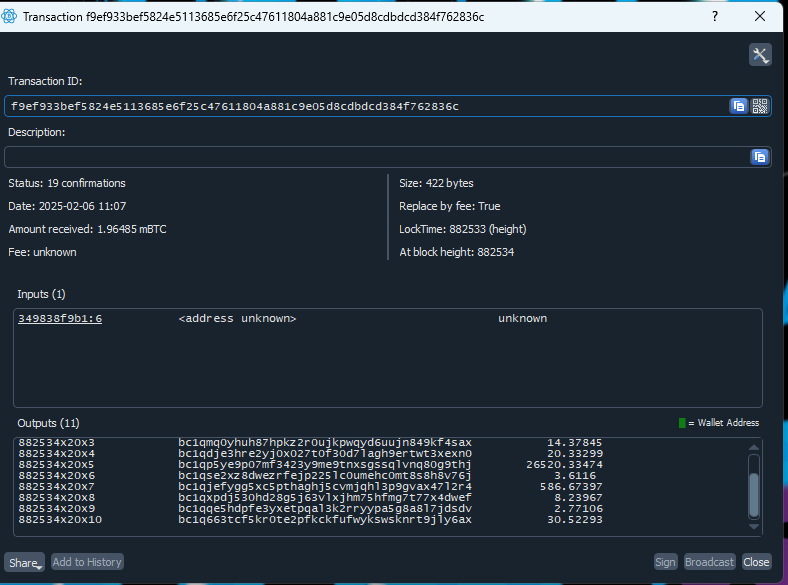Click the Close button
The height and width of the screenshot is (585, 788).
coord(756,562)
